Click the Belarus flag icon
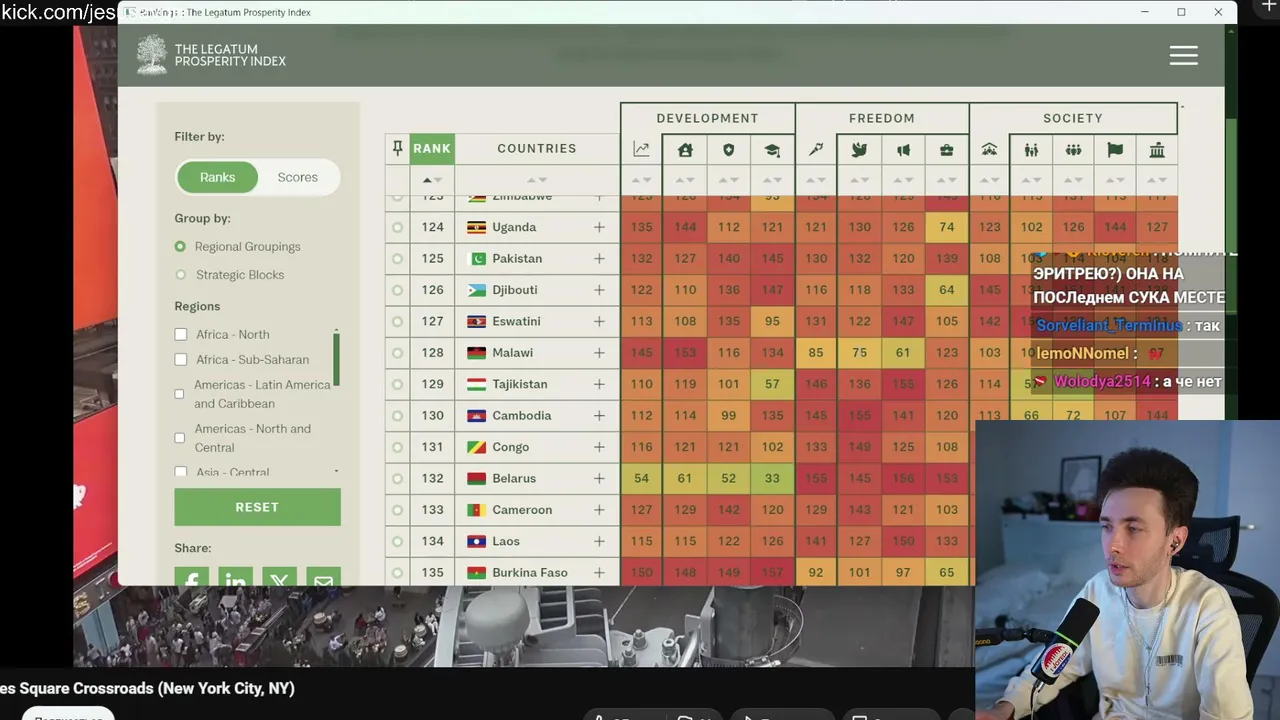 (x=476, y=478)
